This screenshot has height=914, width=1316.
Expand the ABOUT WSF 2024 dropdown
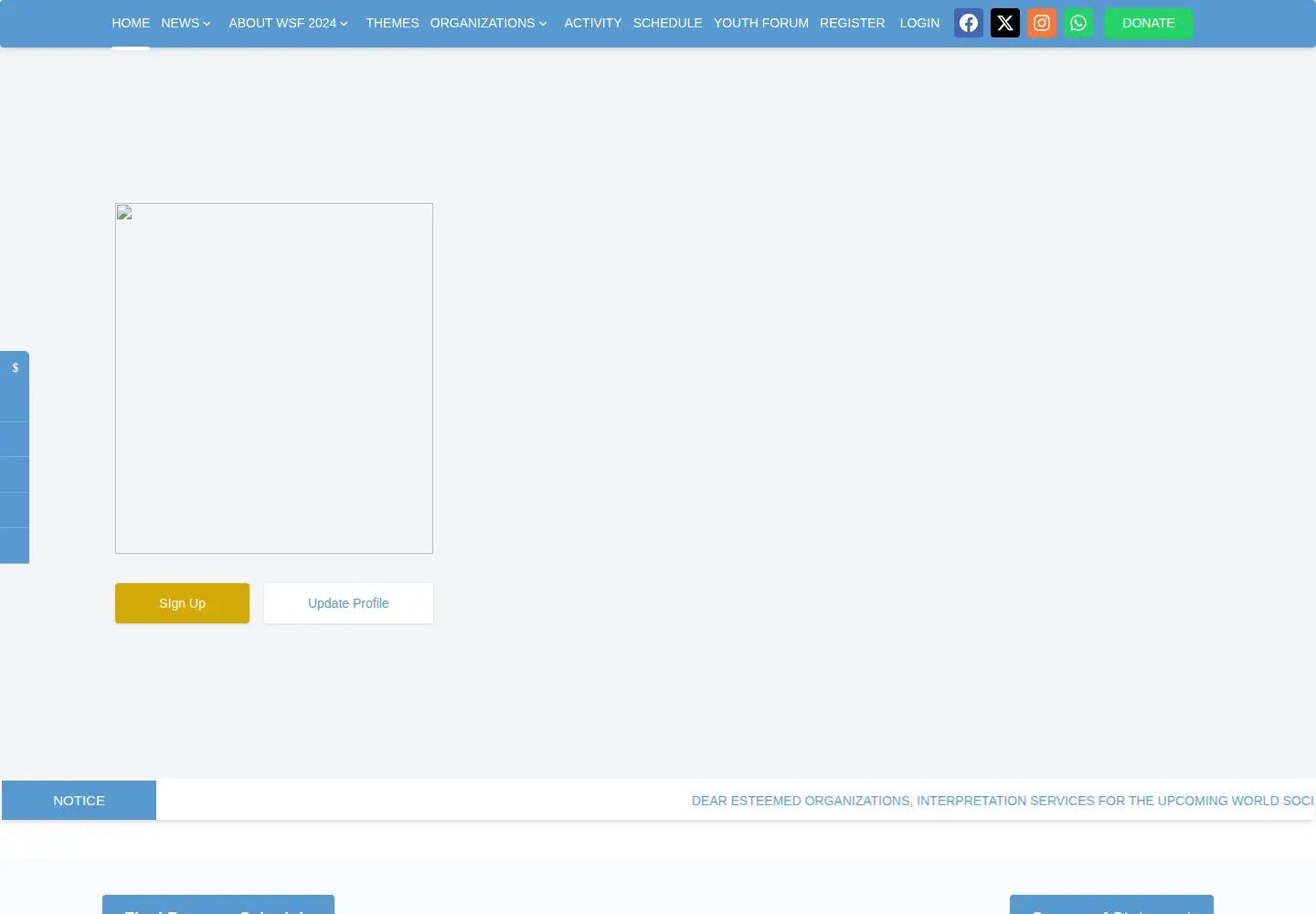point(288,23)
